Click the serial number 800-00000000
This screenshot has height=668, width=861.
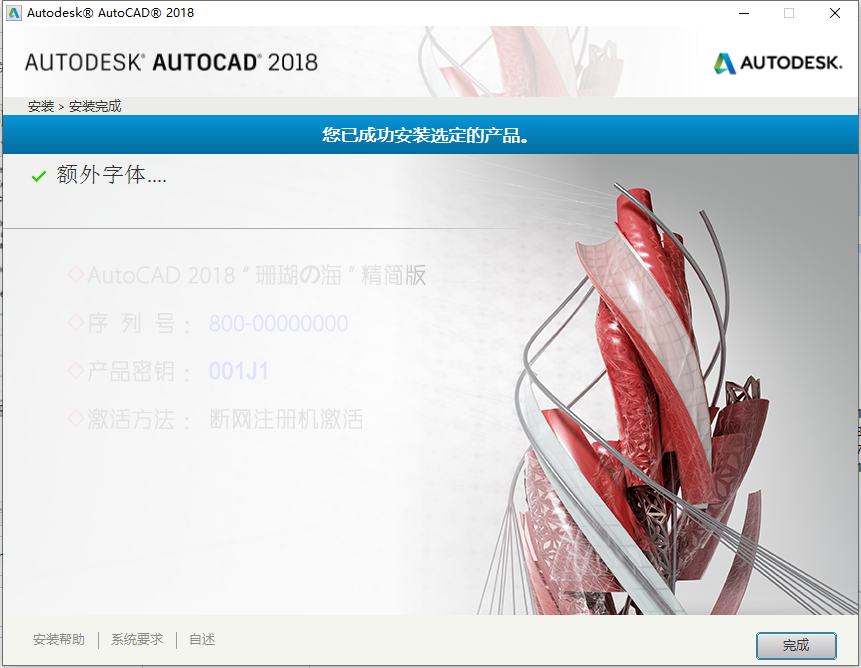[x=278, y=323]
